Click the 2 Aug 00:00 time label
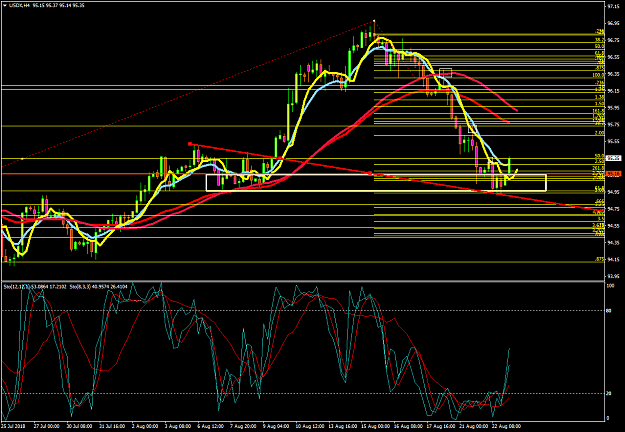The height and width of the screenshot is (432, 625). point(143,426)
